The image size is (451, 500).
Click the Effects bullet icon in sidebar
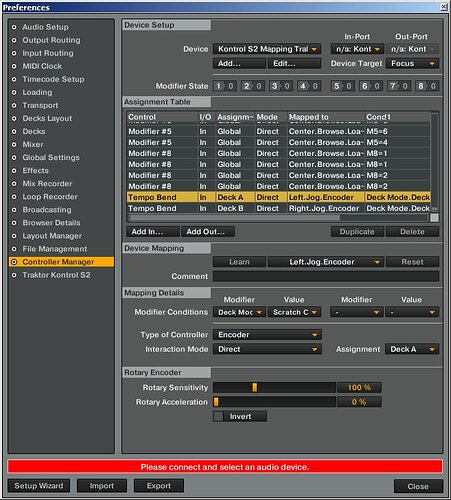pyautogui.click(x=14, y=171)
